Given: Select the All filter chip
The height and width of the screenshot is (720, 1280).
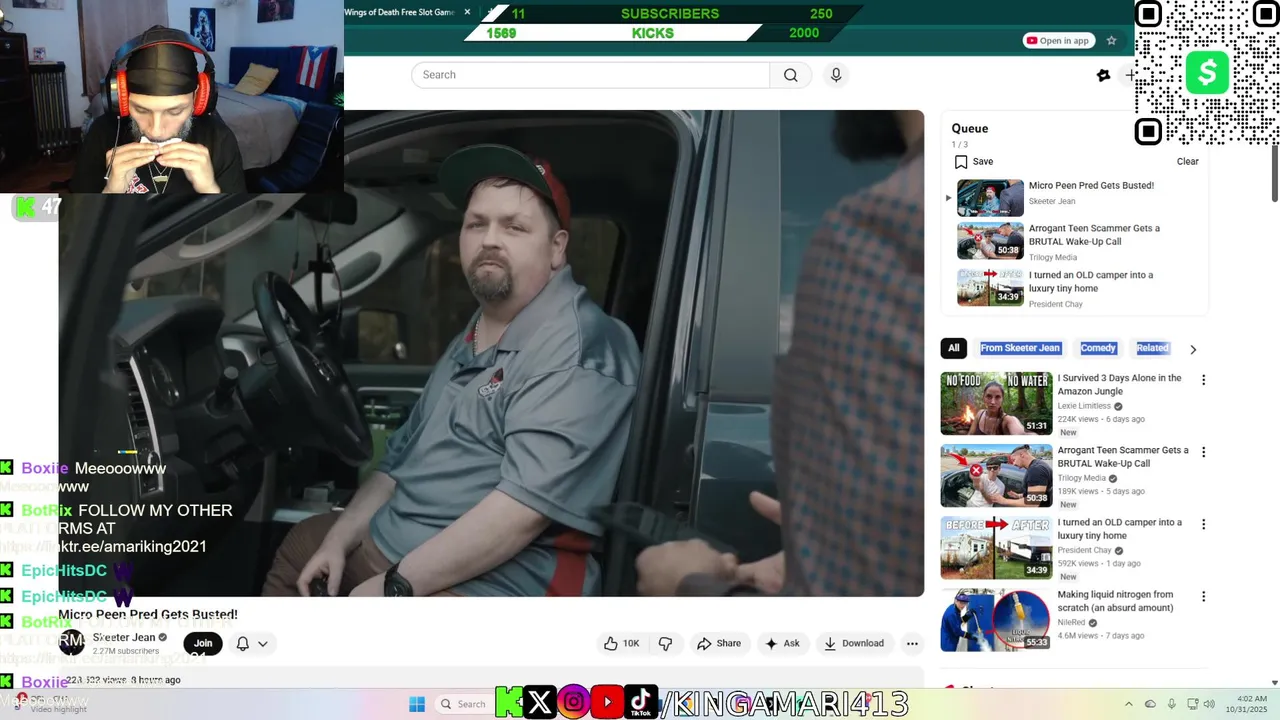Looking at the screenshot, I should click(x=953, y=348).
